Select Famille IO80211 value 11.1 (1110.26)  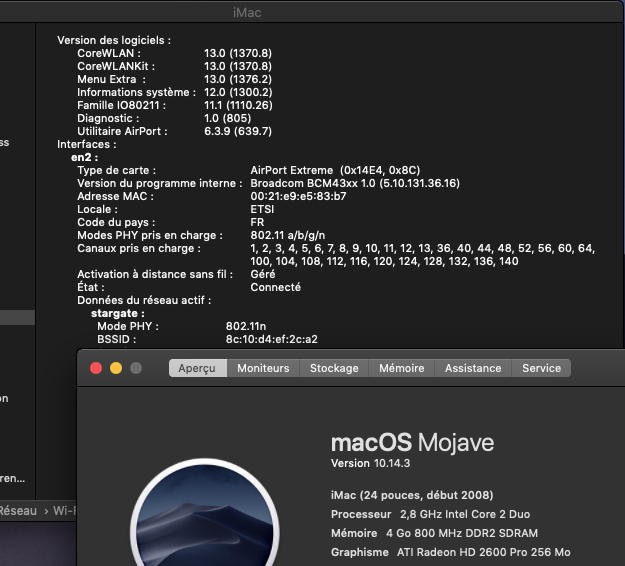tap(238, 105)
